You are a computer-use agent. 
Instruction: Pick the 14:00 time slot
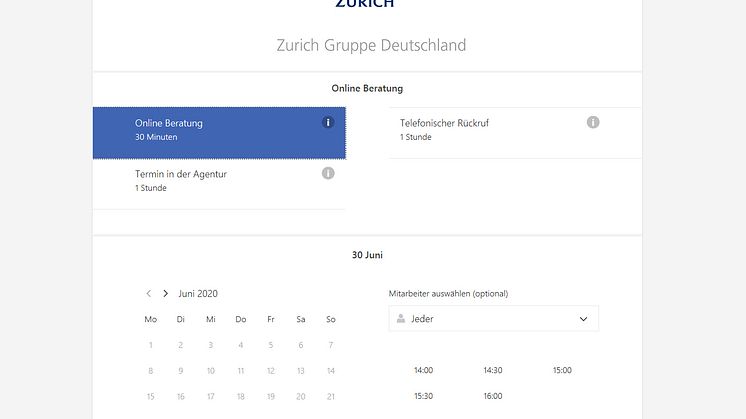pos(423,370)
